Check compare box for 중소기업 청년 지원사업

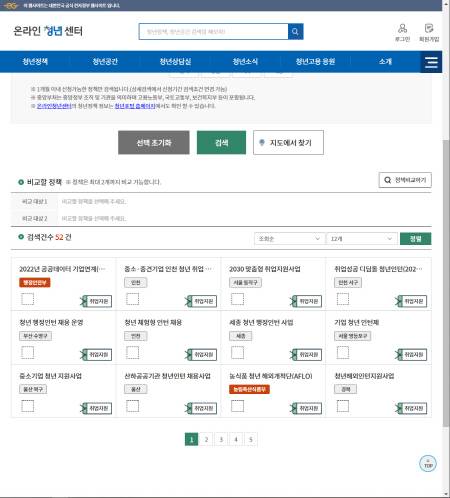[x=28, y=406]
